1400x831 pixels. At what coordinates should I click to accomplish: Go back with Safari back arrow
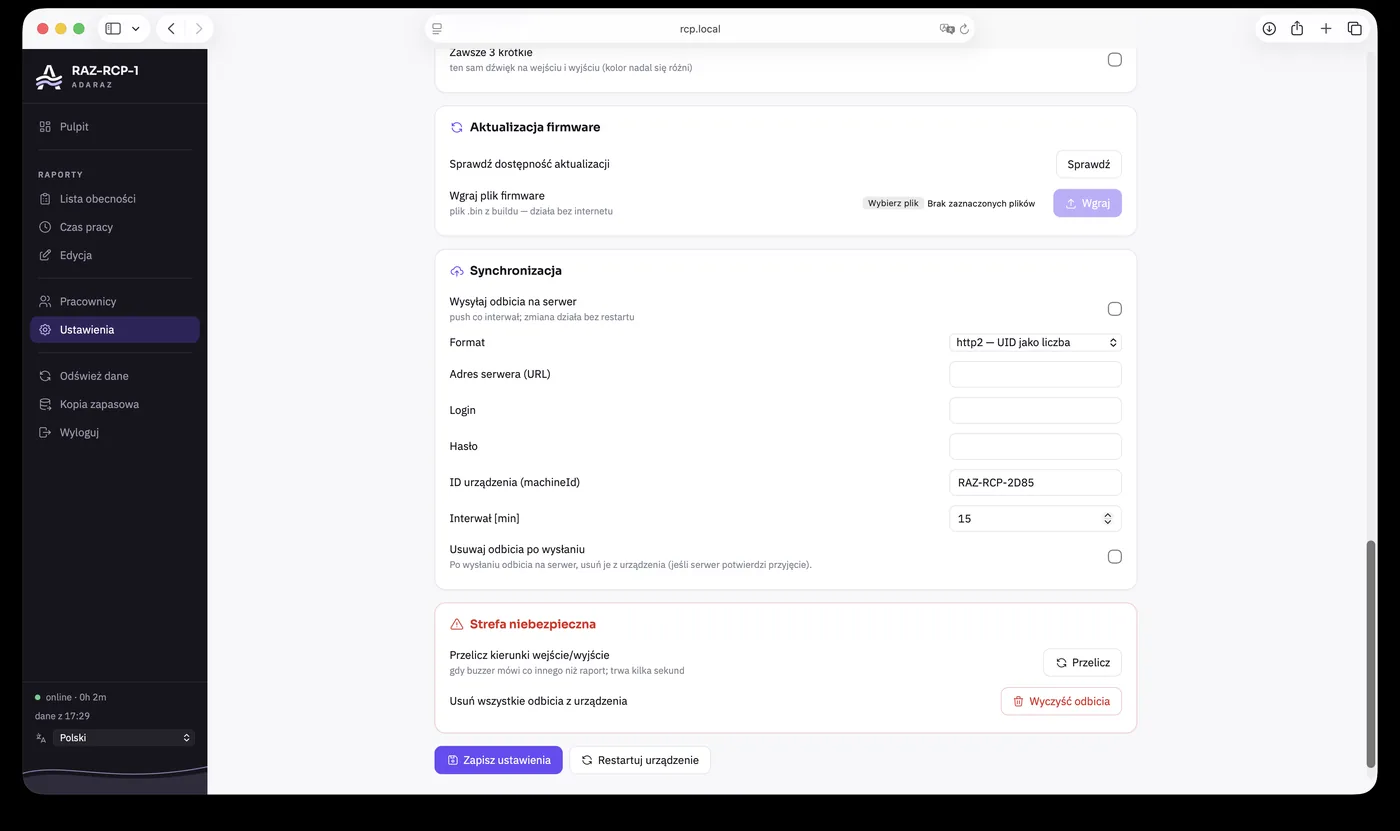coord(171,29)
